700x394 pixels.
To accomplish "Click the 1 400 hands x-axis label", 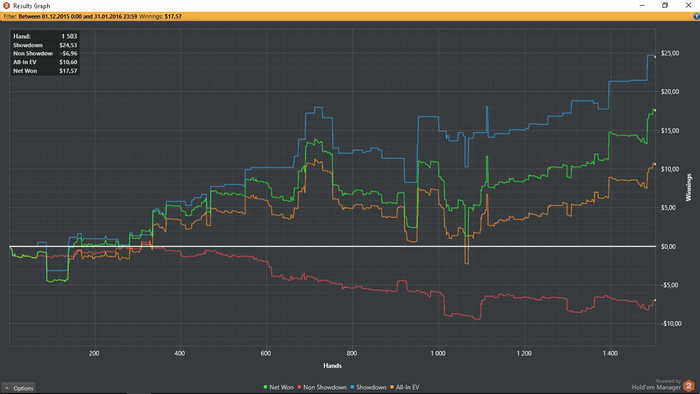I will pyautogui.click(x=610, y=353).
